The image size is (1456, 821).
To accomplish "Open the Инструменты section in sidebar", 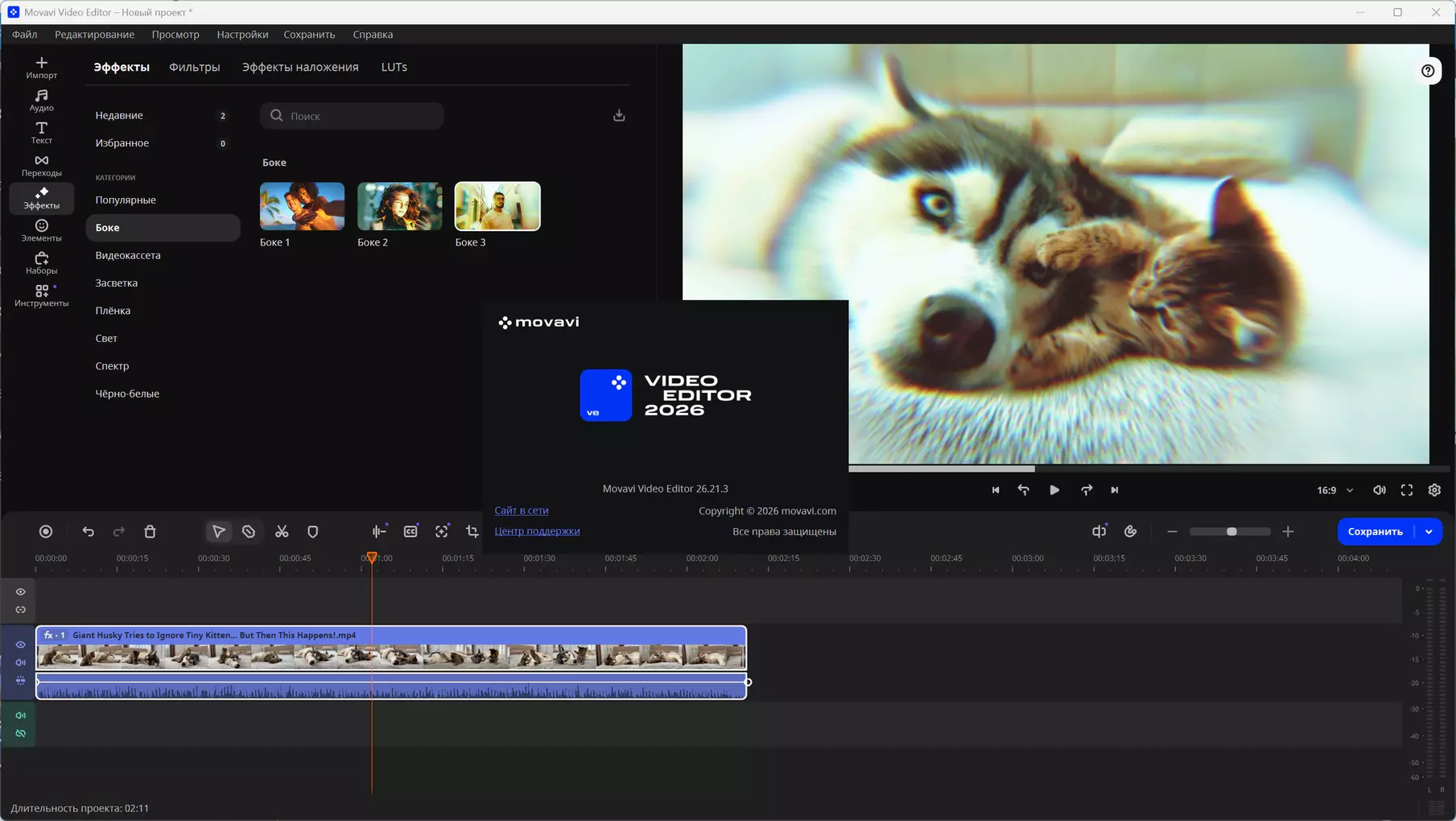I will [x=41, y=295].
